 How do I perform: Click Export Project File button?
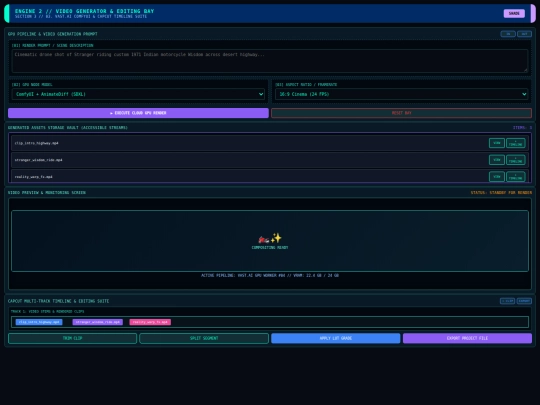pos(467,338)
